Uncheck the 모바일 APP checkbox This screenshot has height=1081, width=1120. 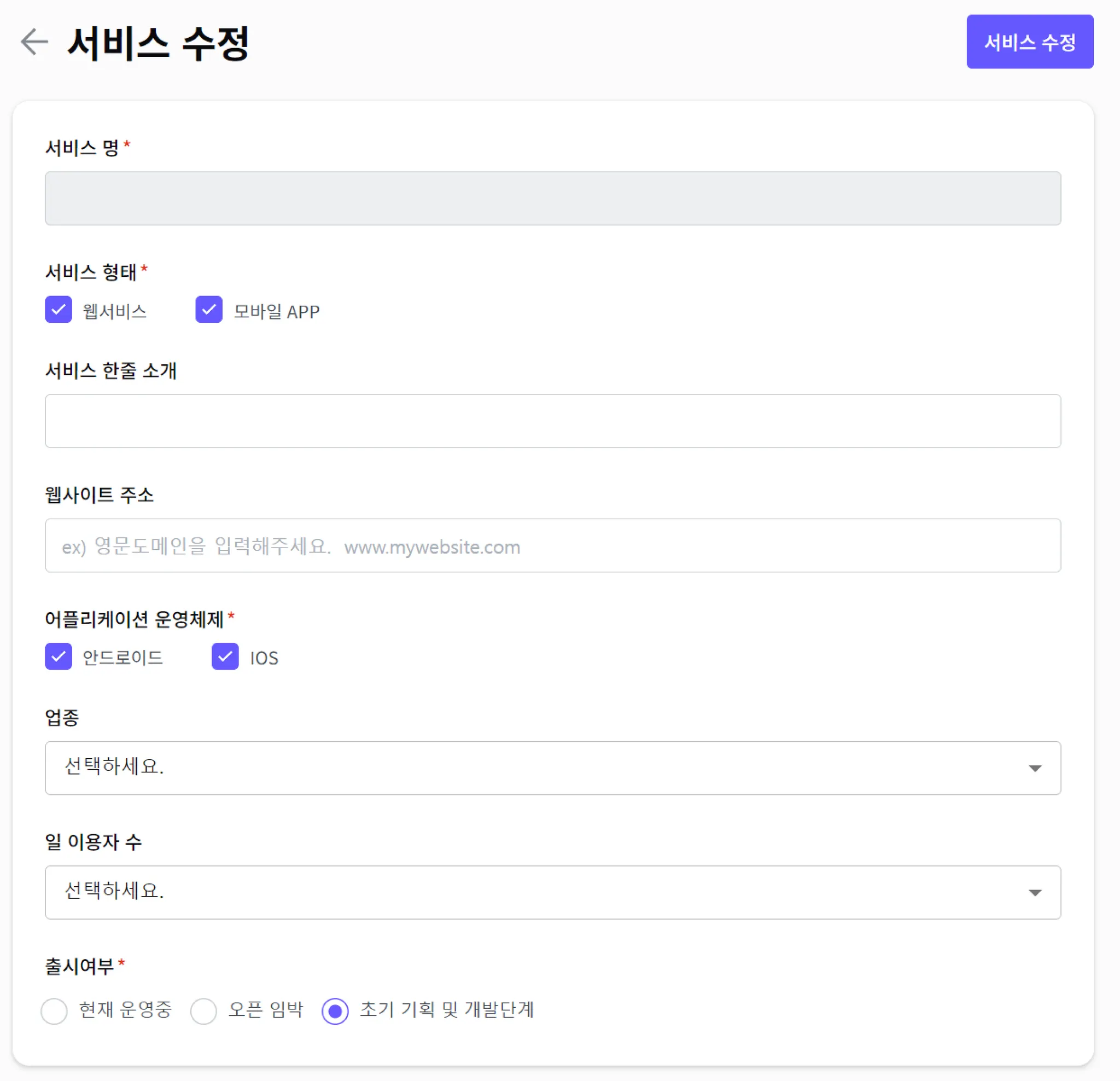point(208,309)
